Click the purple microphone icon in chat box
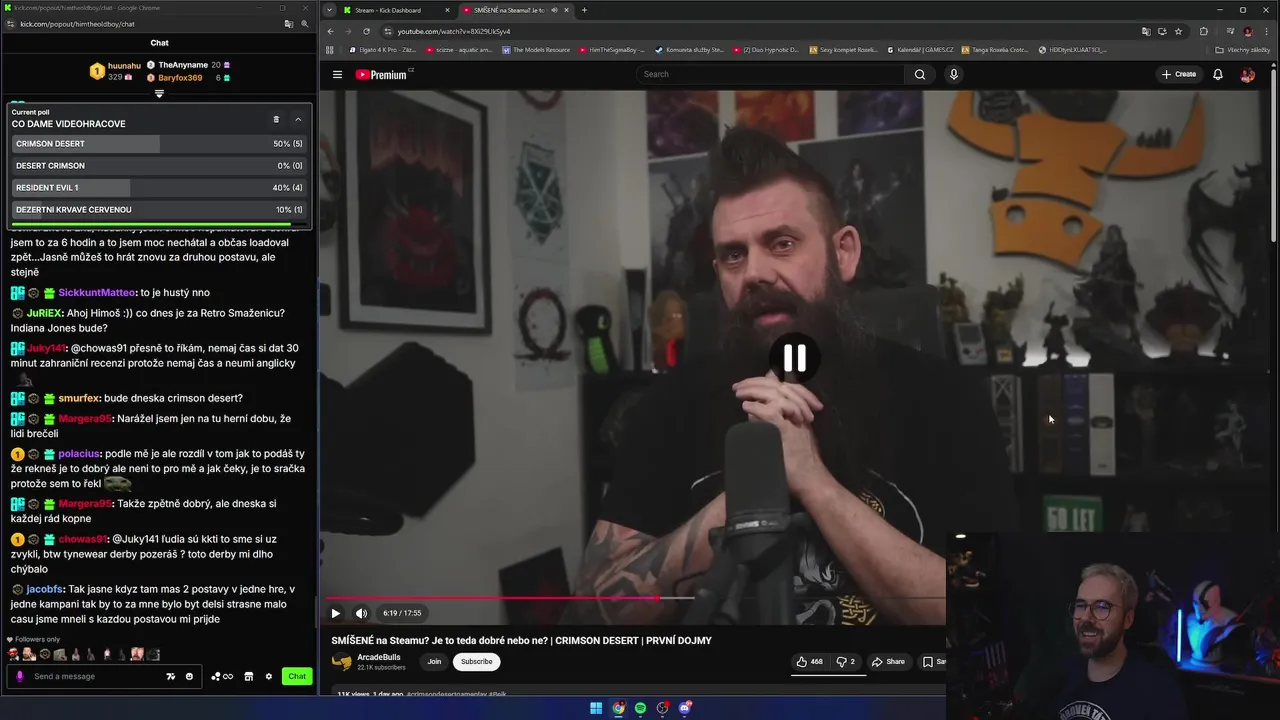Screen dimensions: 1280x720 pos(19,676)
